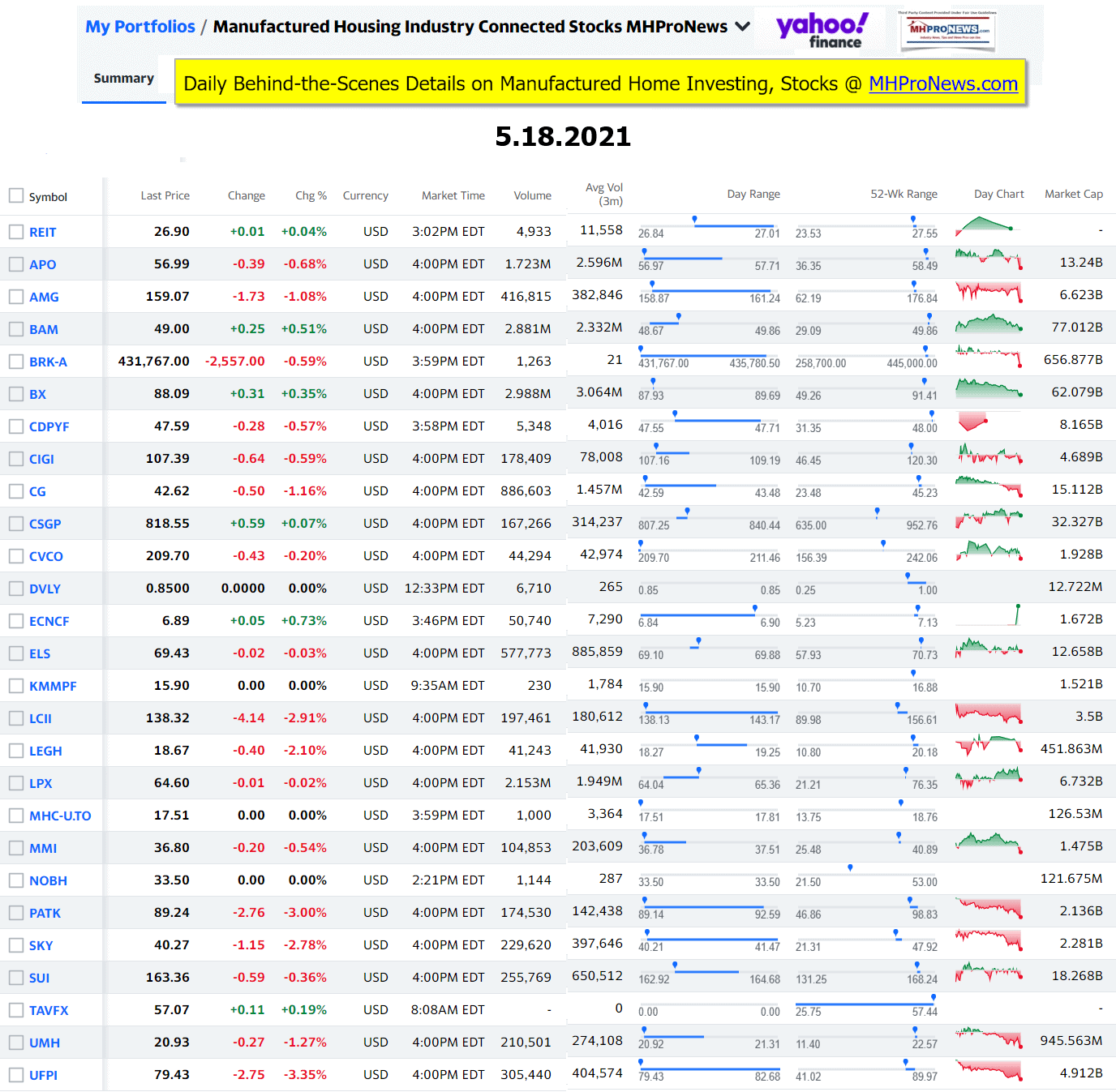Open the MHProNews.com hyperlink
Image resolution: width=1116 pixels, height=1092 pixels.
coord(942,84)
